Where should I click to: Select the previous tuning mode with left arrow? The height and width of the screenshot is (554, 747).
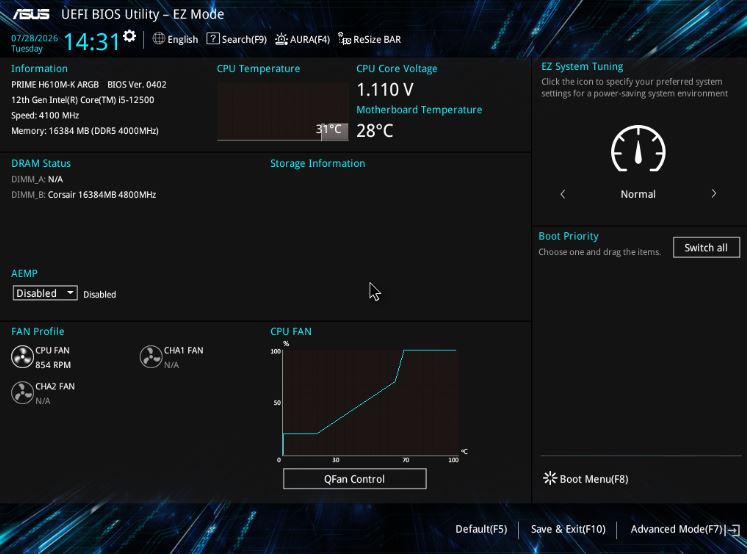(562, 194)
